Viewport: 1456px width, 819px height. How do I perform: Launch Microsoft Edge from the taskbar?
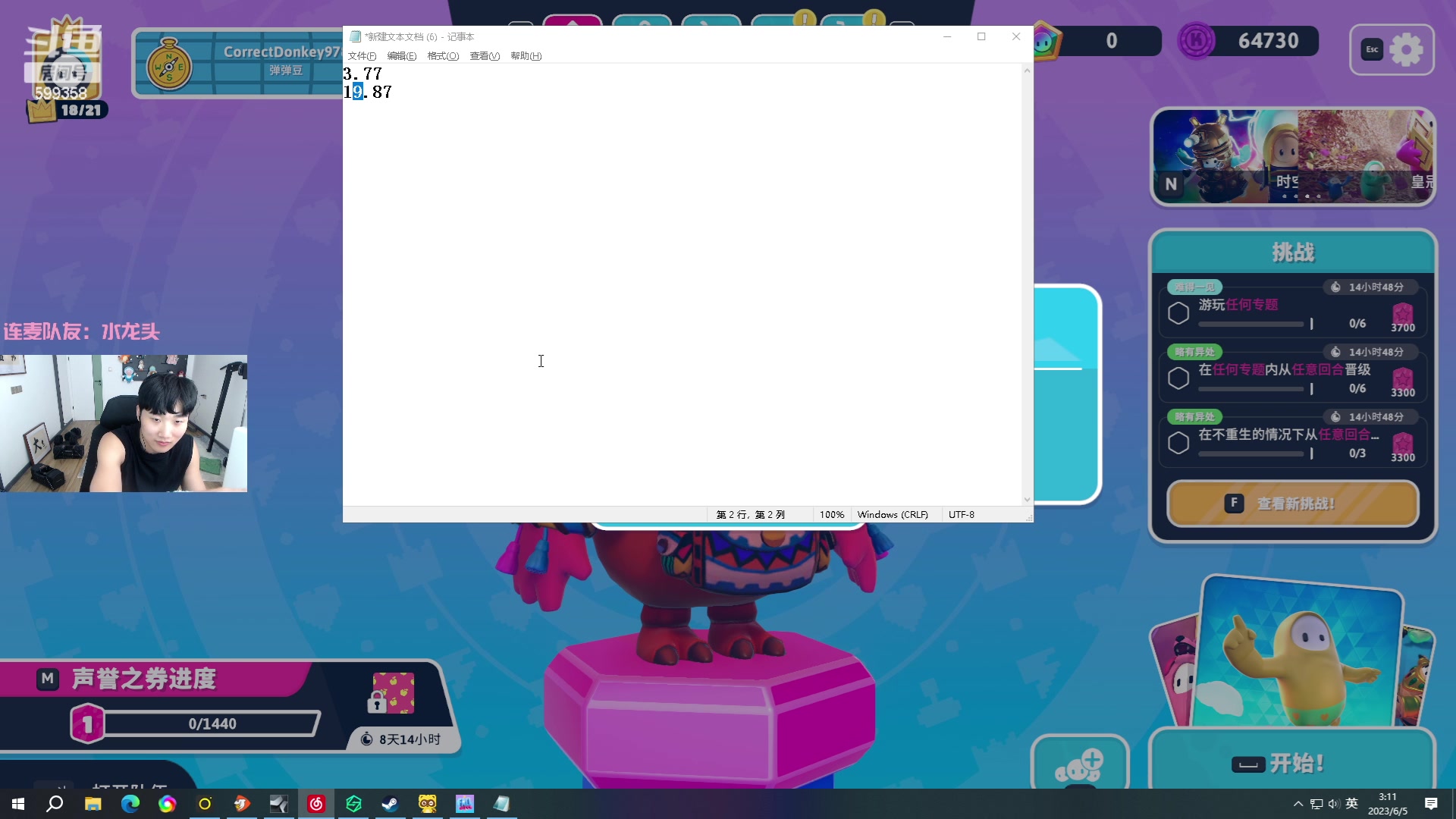click(x=130, y=804)
